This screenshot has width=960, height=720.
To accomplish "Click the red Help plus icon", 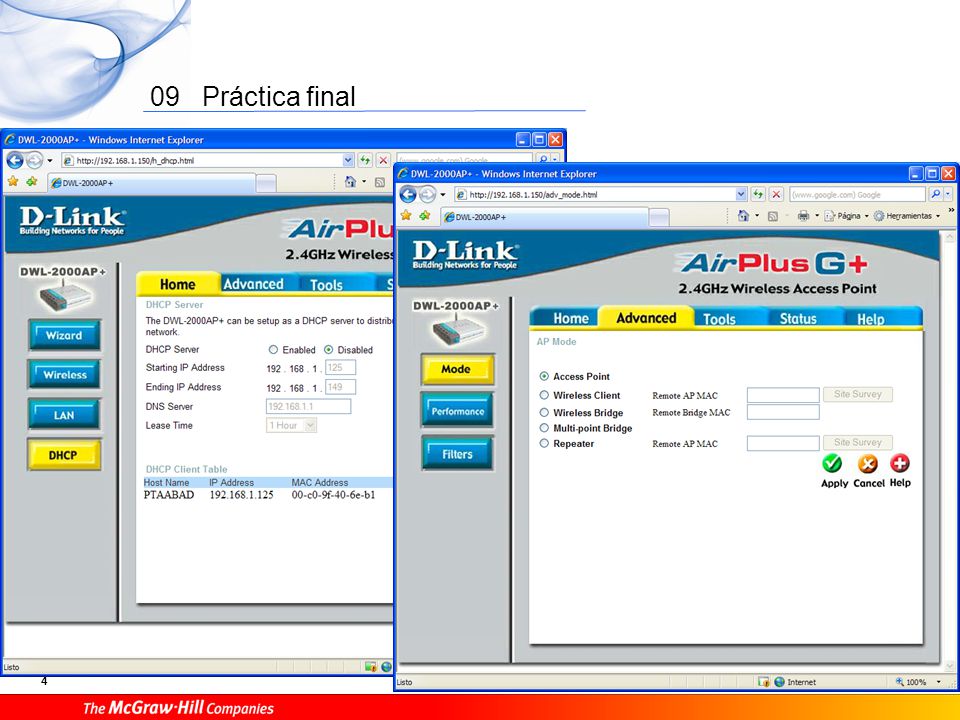I will point(899,463).
